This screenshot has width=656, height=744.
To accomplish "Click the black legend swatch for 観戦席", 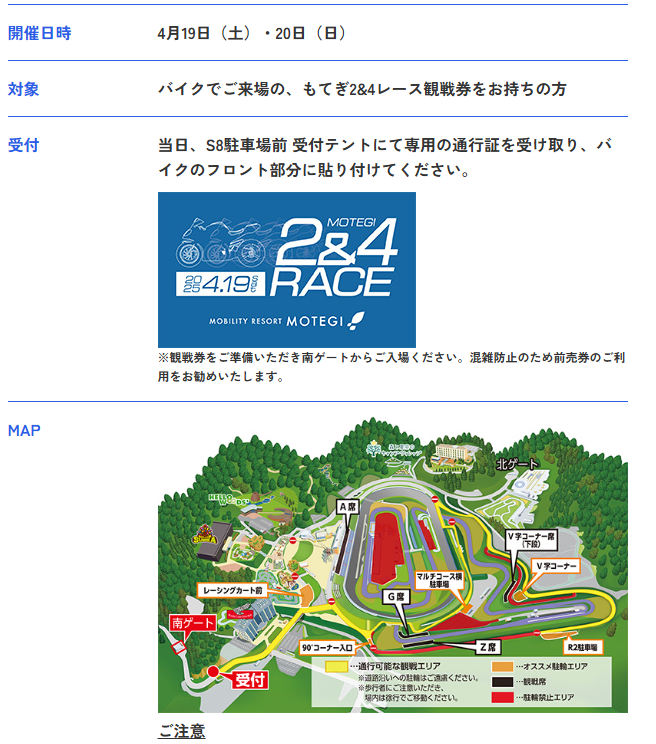I will 502,682.
